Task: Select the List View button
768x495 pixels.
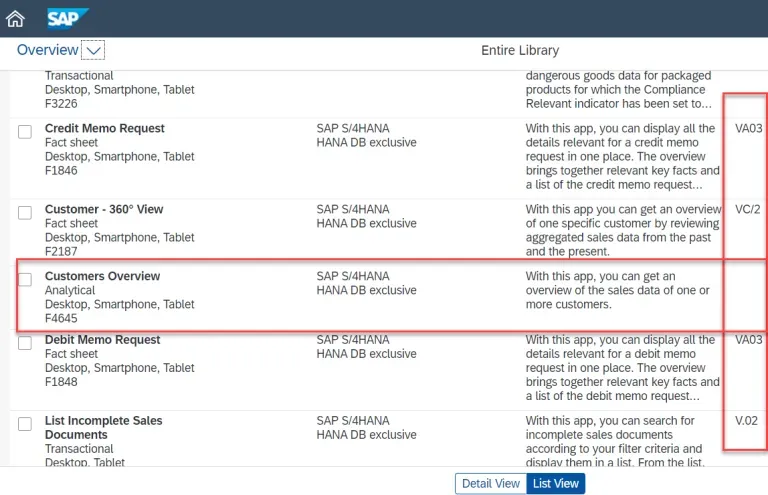Action: pos(556,484)
